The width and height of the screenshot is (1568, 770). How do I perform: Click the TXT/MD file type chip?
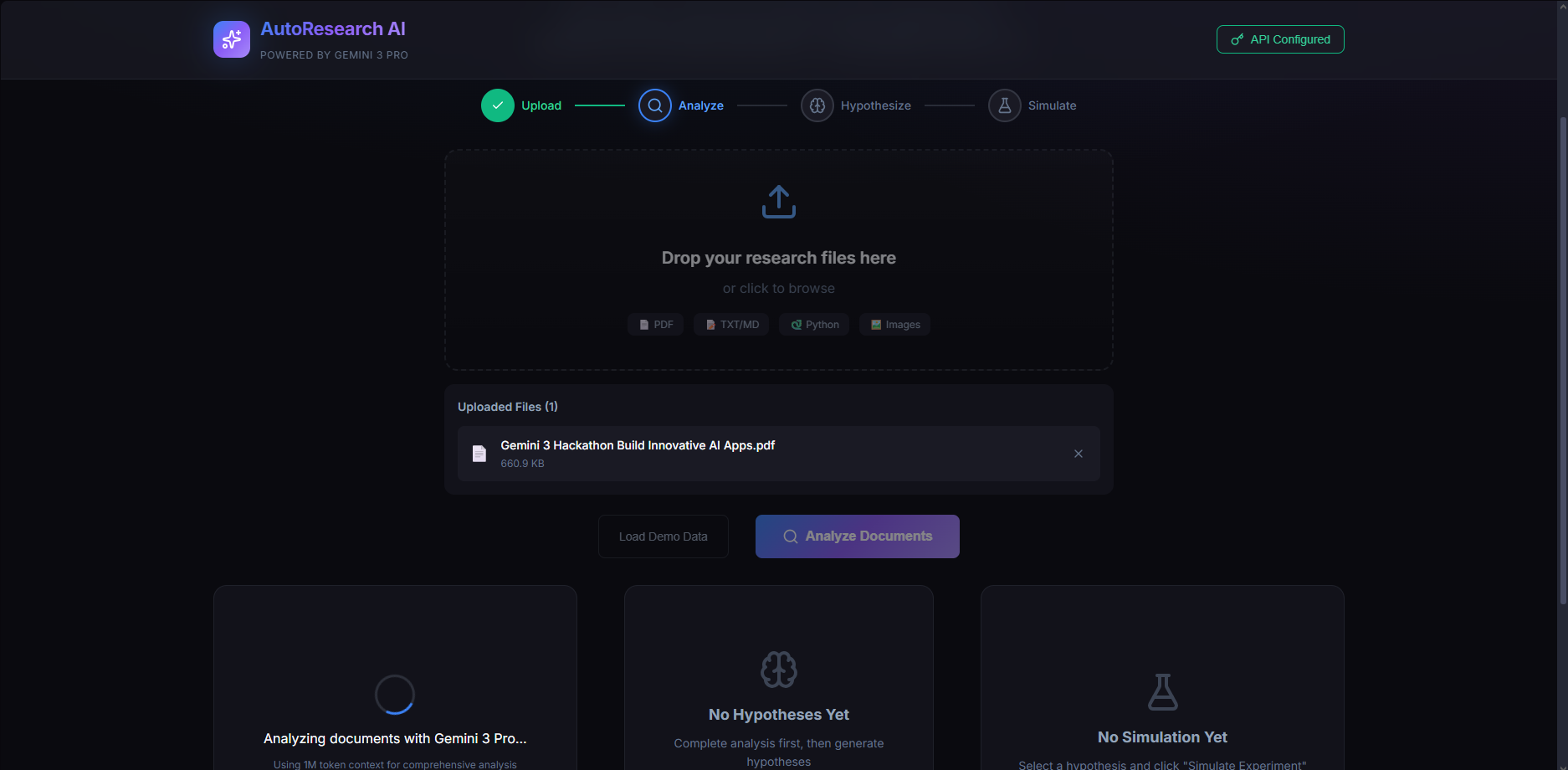click(x=731, y=325)
